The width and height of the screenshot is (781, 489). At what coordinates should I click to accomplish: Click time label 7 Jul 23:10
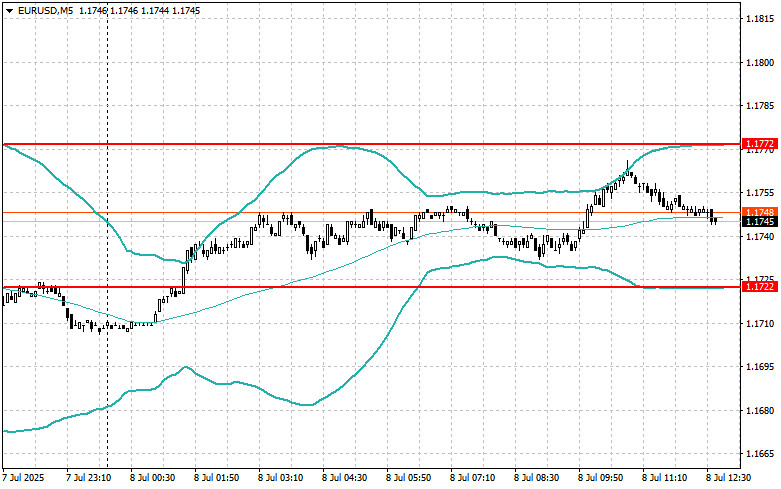tap(89, 478)
